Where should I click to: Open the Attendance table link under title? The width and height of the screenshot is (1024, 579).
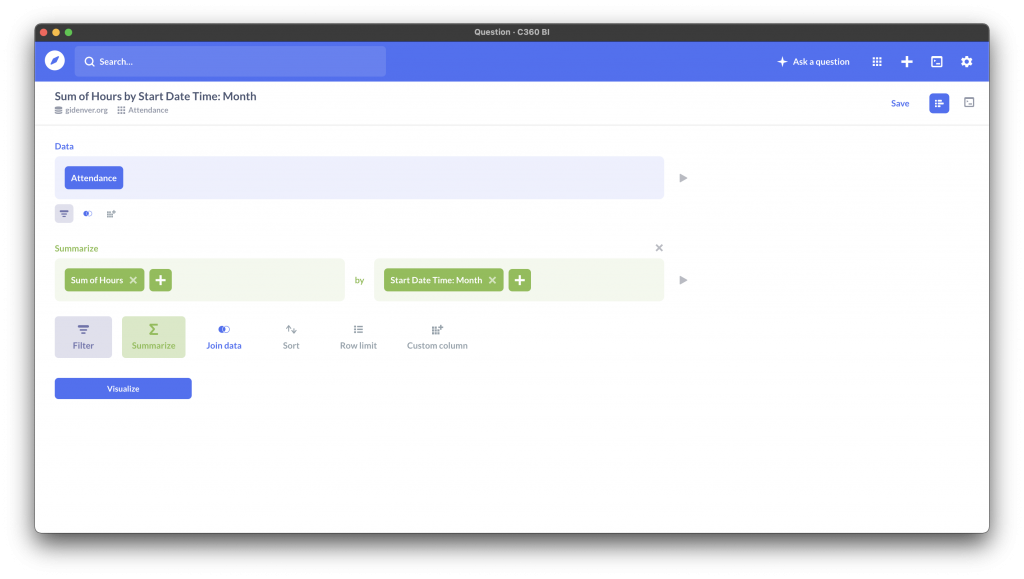(x=143, y=110)
